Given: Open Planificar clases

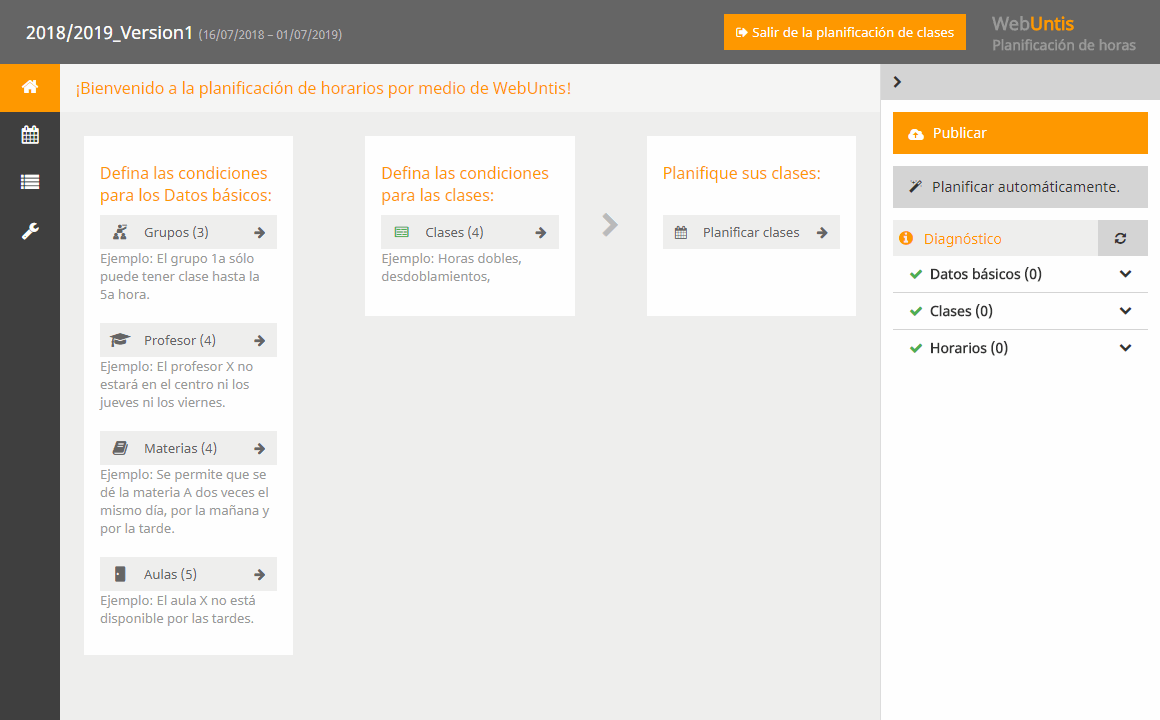Looking at the screenshot, I should coord(751,232).
